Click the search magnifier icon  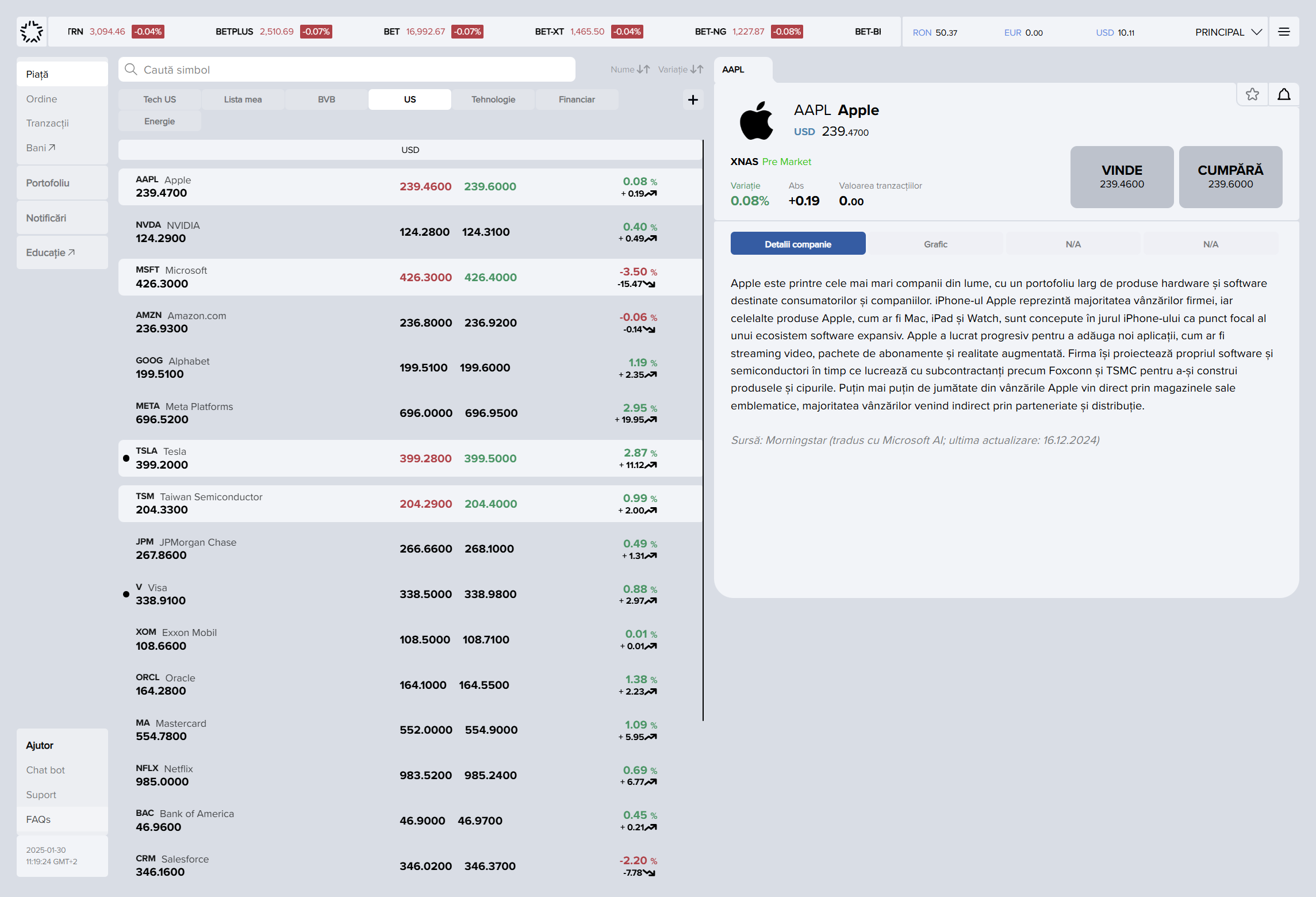(131, 70)
